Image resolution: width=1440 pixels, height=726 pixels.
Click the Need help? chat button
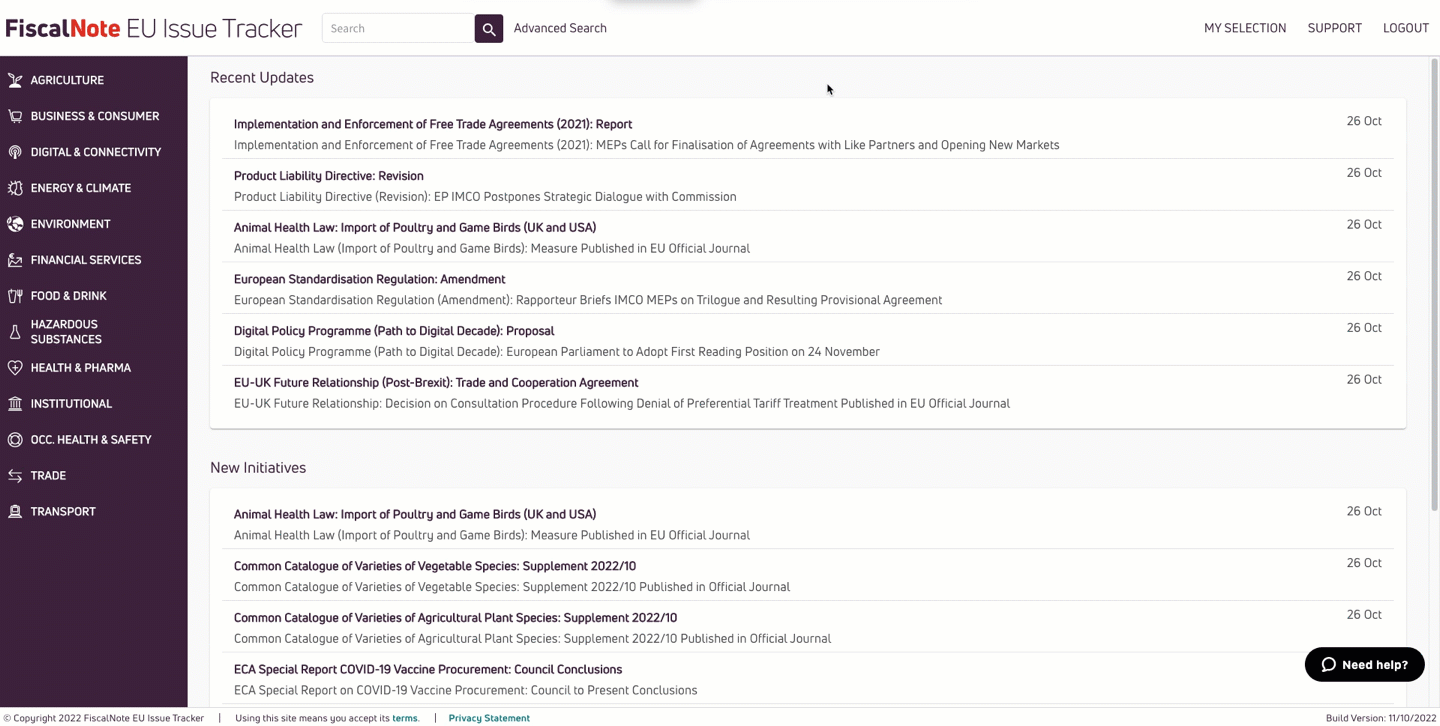(1364, 665)
